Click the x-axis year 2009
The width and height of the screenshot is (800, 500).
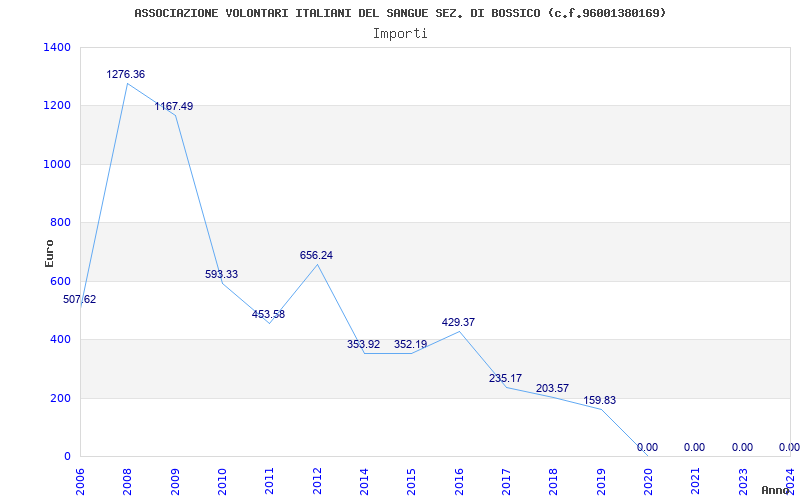coord(174,482)
